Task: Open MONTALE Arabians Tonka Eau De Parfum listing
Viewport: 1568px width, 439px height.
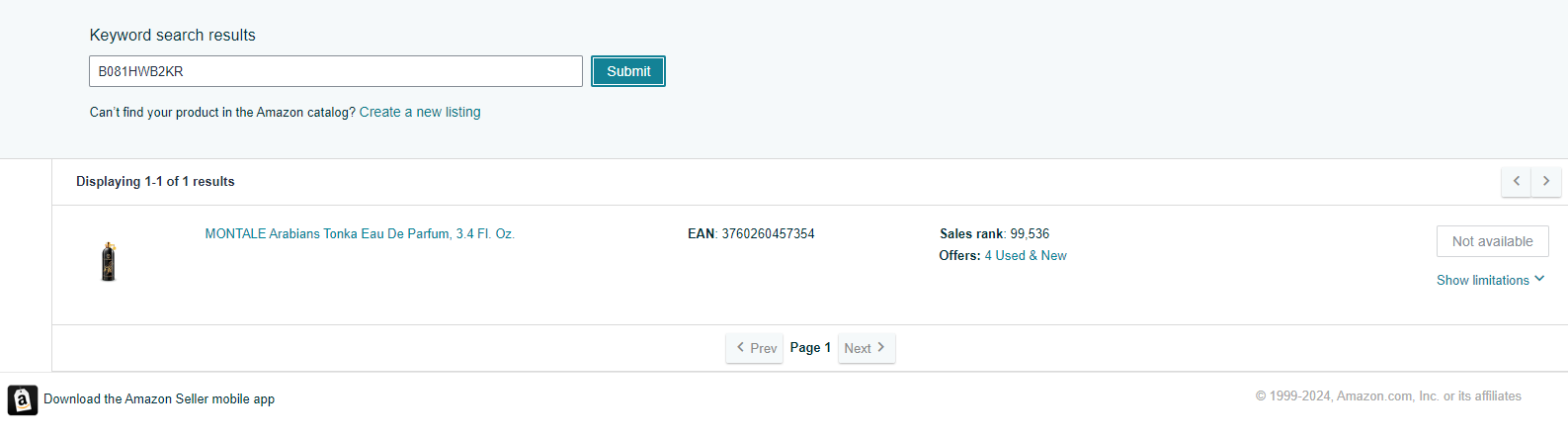Action: [x=360, y=234]
